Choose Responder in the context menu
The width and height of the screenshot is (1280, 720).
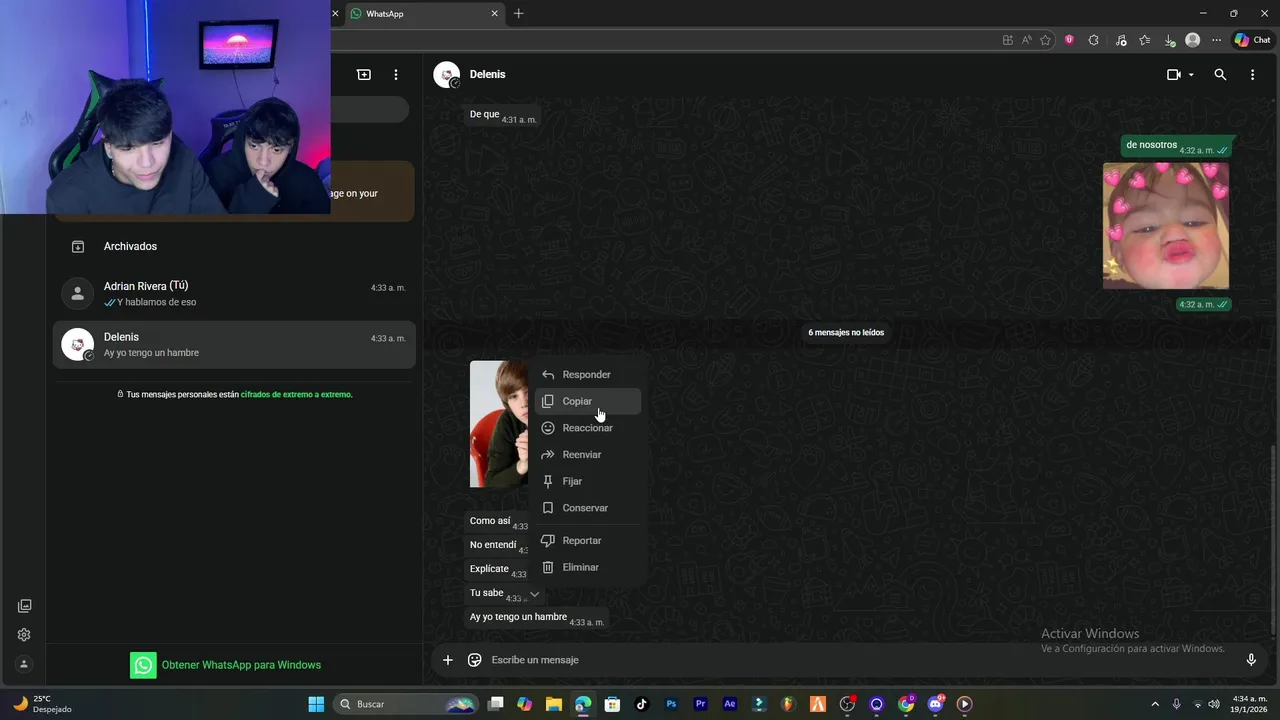[x=588, y=374]
